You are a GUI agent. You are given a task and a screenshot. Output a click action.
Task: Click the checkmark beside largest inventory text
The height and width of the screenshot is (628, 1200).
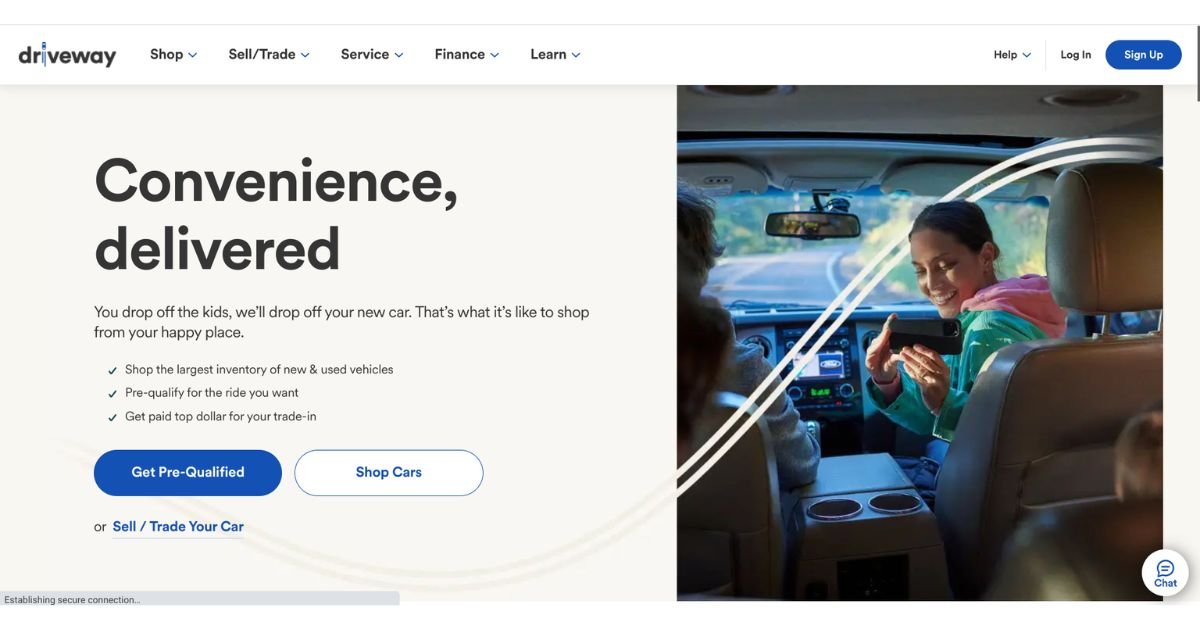click(112, 370)
